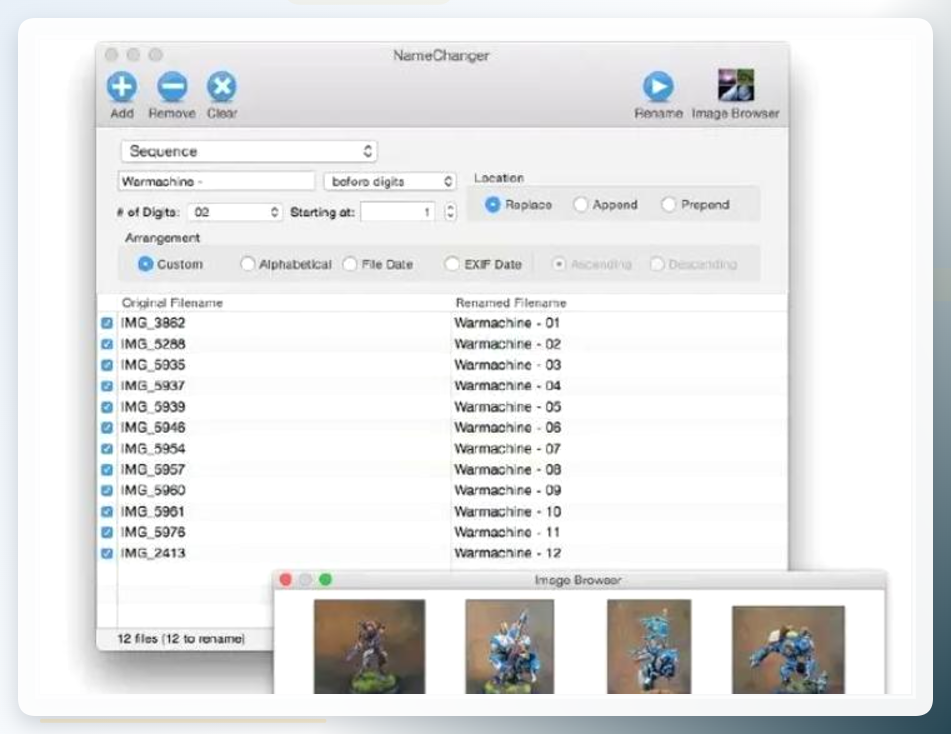Click renamed entry 'Warmachine - 09'
This screenshot has height=734, width=951.
click(507, 490)
